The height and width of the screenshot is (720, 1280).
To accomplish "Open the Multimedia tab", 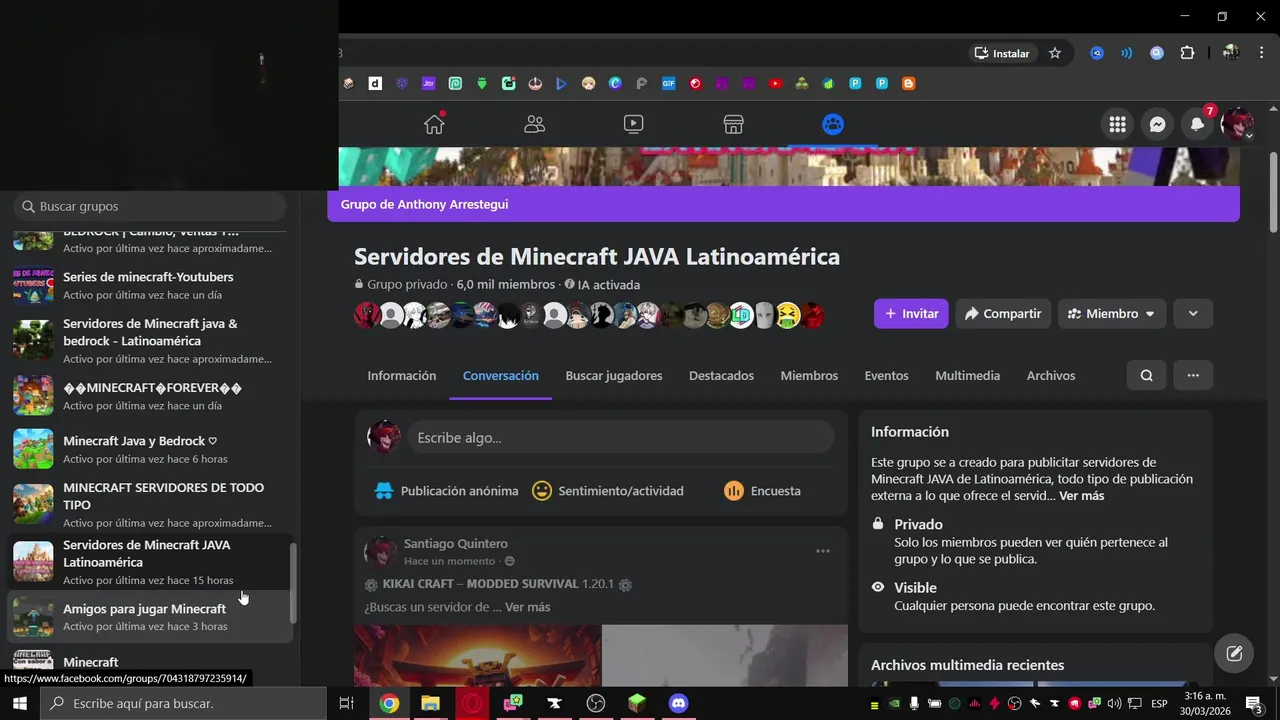I will coord(967,375).
